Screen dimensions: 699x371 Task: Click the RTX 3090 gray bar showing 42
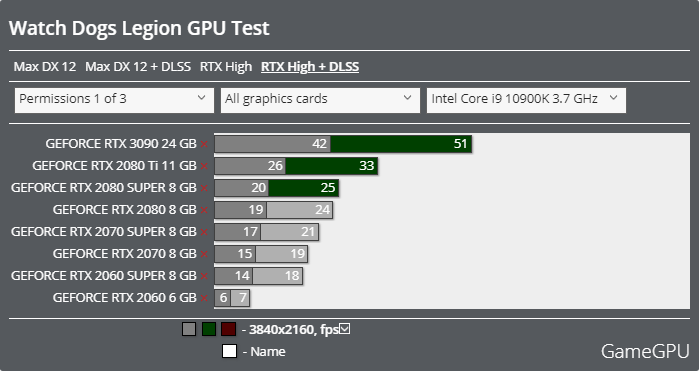pos(272,144)
